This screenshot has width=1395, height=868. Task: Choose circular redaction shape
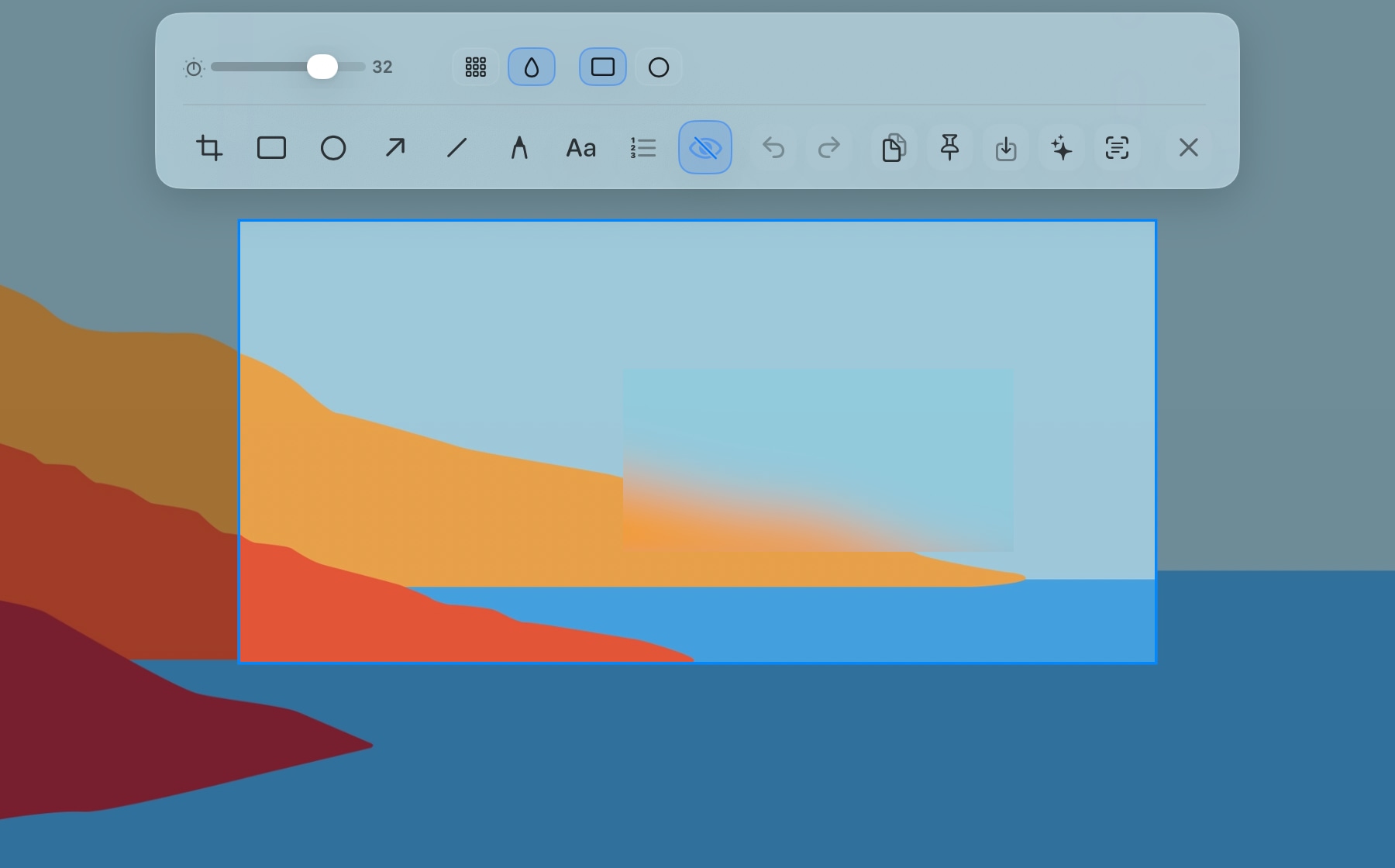(x=659, y=67)
